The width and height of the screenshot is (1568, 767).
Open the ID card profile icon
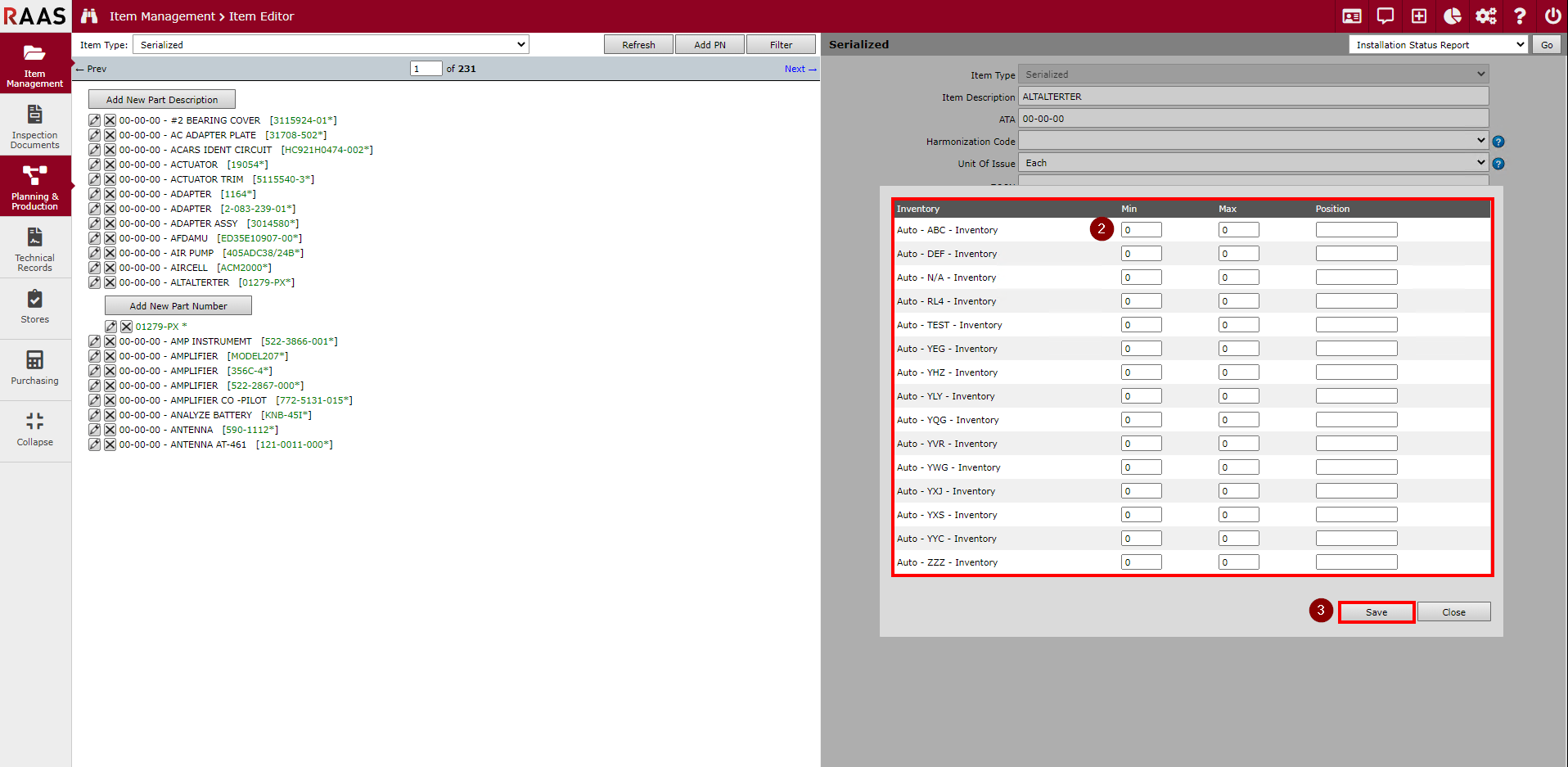point(1352,16)
